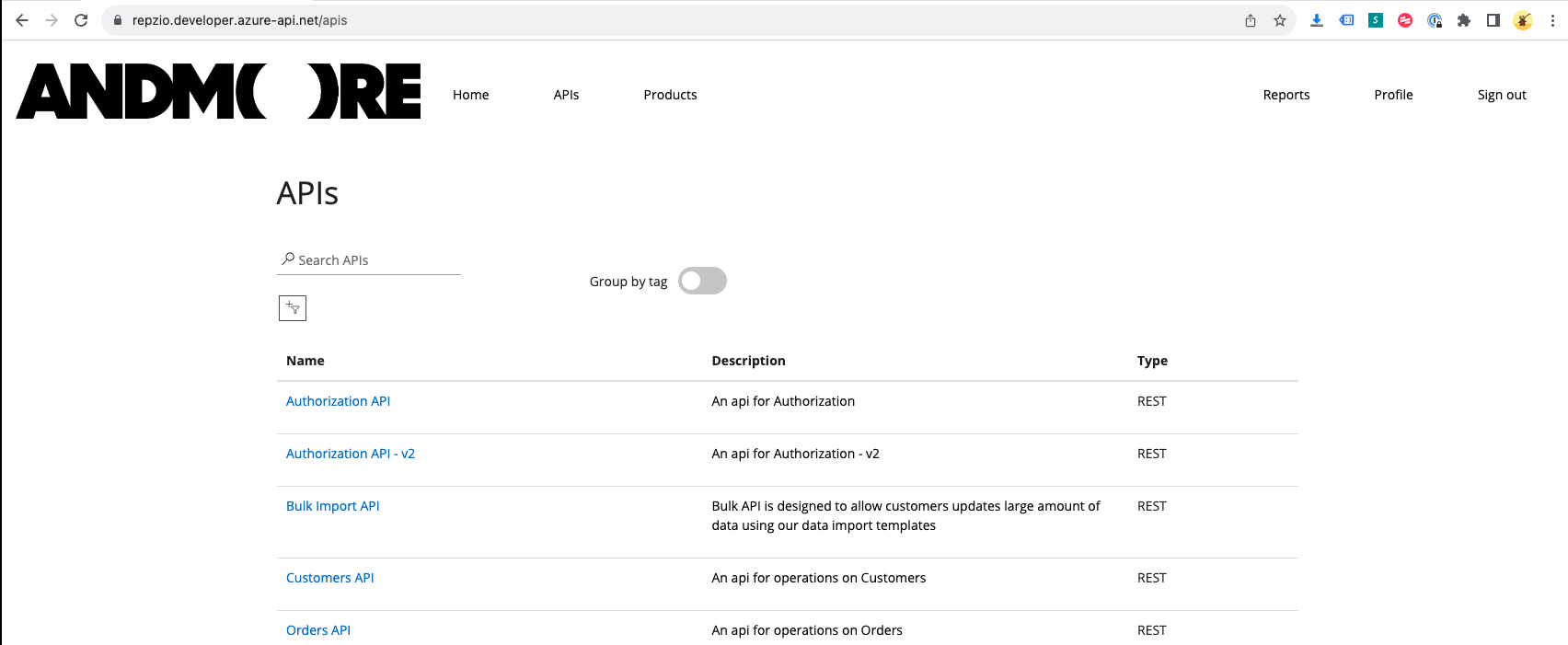
Task: Open the blue downloads extension icon
Action: [1317, 20]
